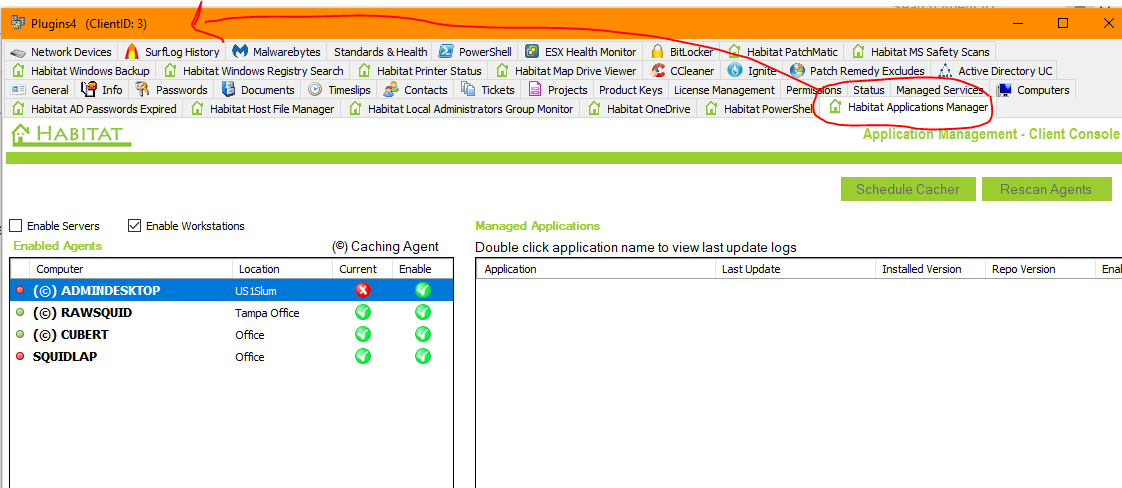Click the green Enable checkmark for ADMINDESKTOP
This screenshot has height=488, width=1122.
422,290
